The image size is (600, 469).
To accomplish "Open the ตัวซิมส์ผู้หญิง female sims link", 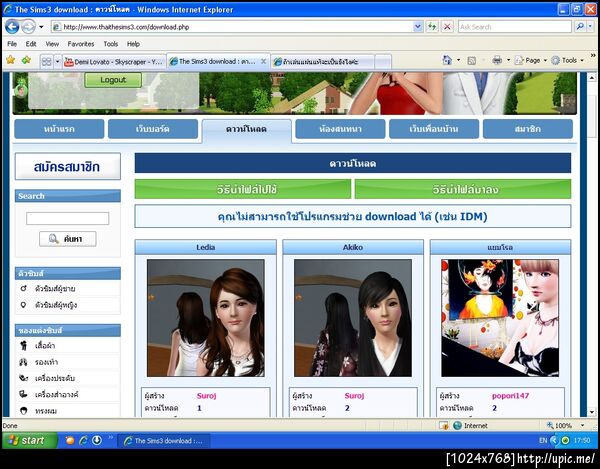I will 56,305.
